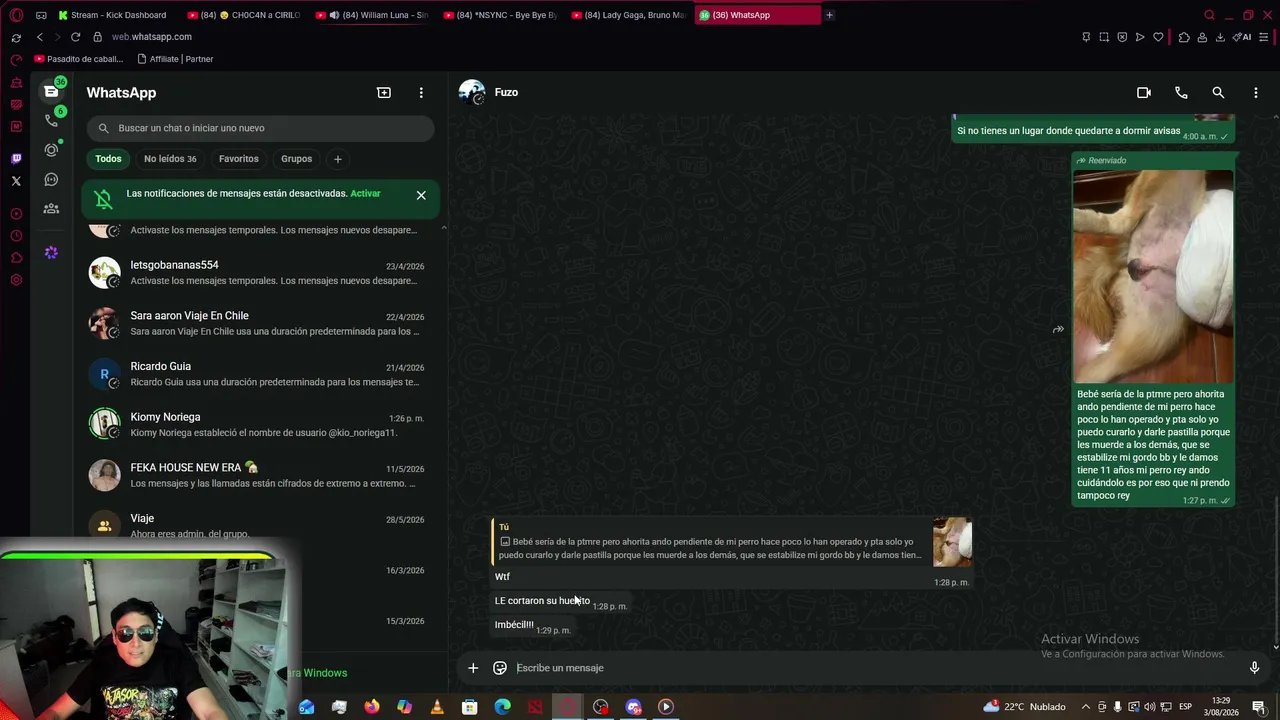Open the Meta AI purple ring icon
Image resolution: width=1280 pixels, height=720 pixels.
coord(51,253)
